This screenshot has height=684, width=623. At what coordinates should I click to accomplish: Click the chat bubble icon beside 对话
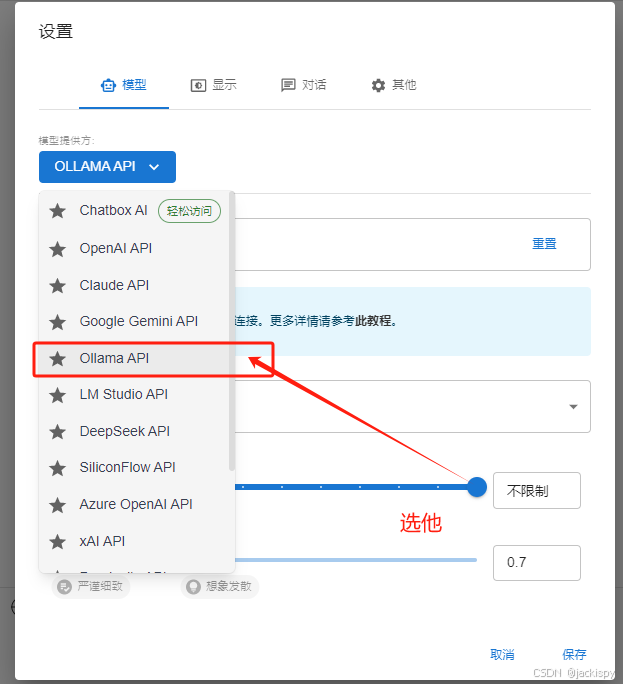(288, 85)
